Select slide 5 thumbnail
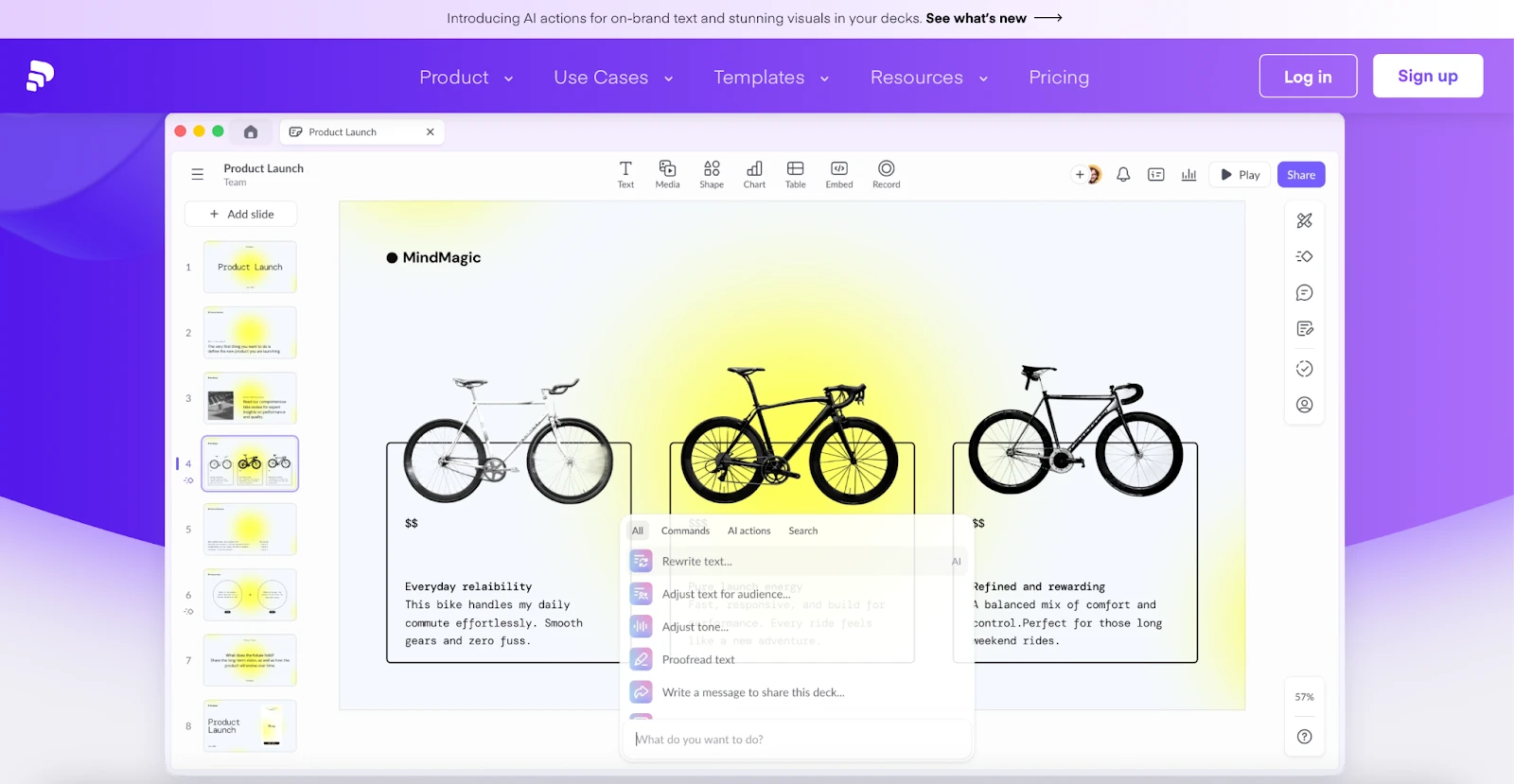This screenshot has height=784, width=1514. (x=250, y=529)
